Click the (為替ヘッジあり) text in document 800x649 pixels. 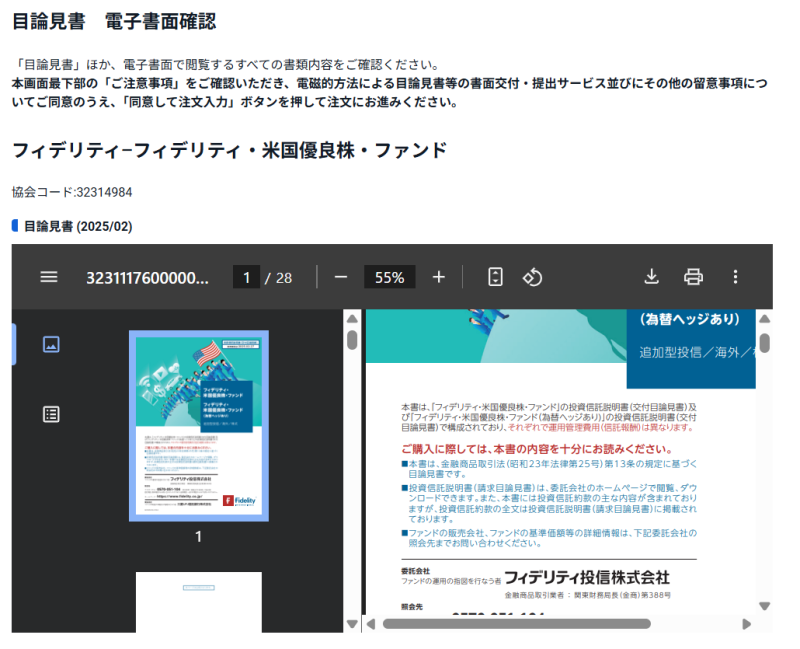coord(690,319)
